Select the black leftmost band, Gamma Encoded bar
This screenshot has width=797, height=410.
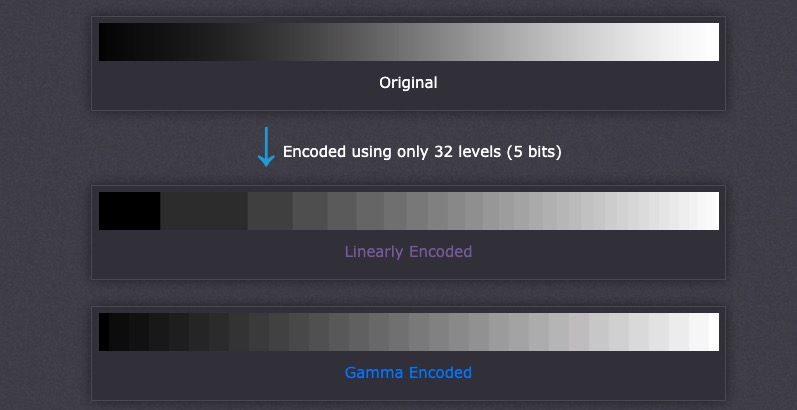point(103,332)
